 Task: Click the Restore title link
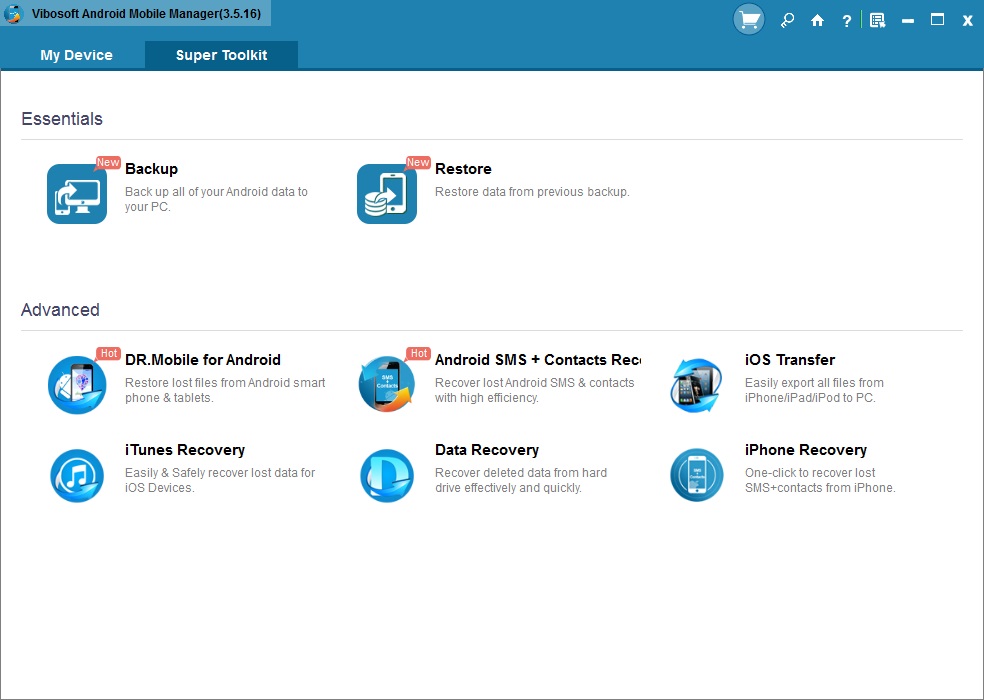tap(463, 169)
